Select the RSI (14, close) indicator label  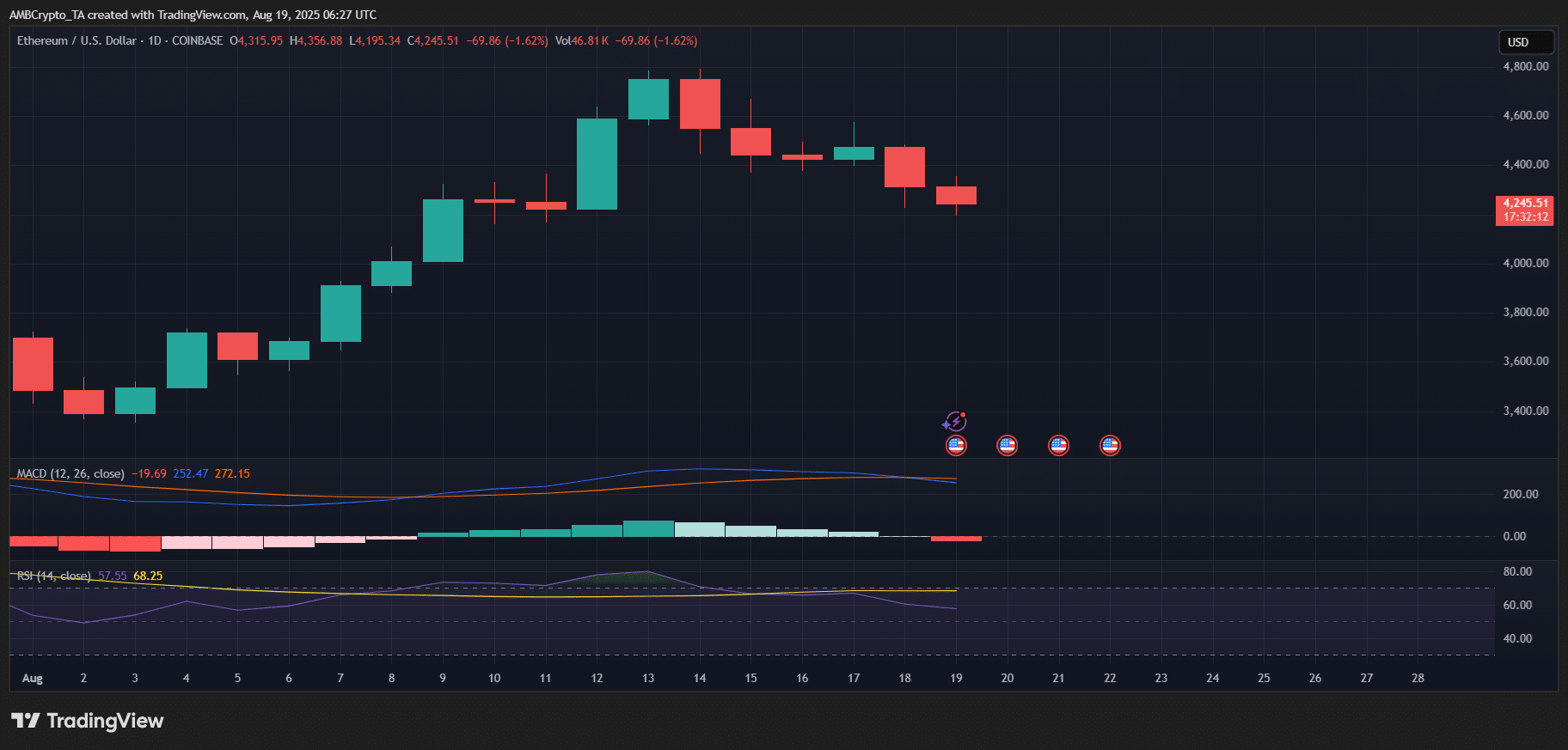pos(53,576)
